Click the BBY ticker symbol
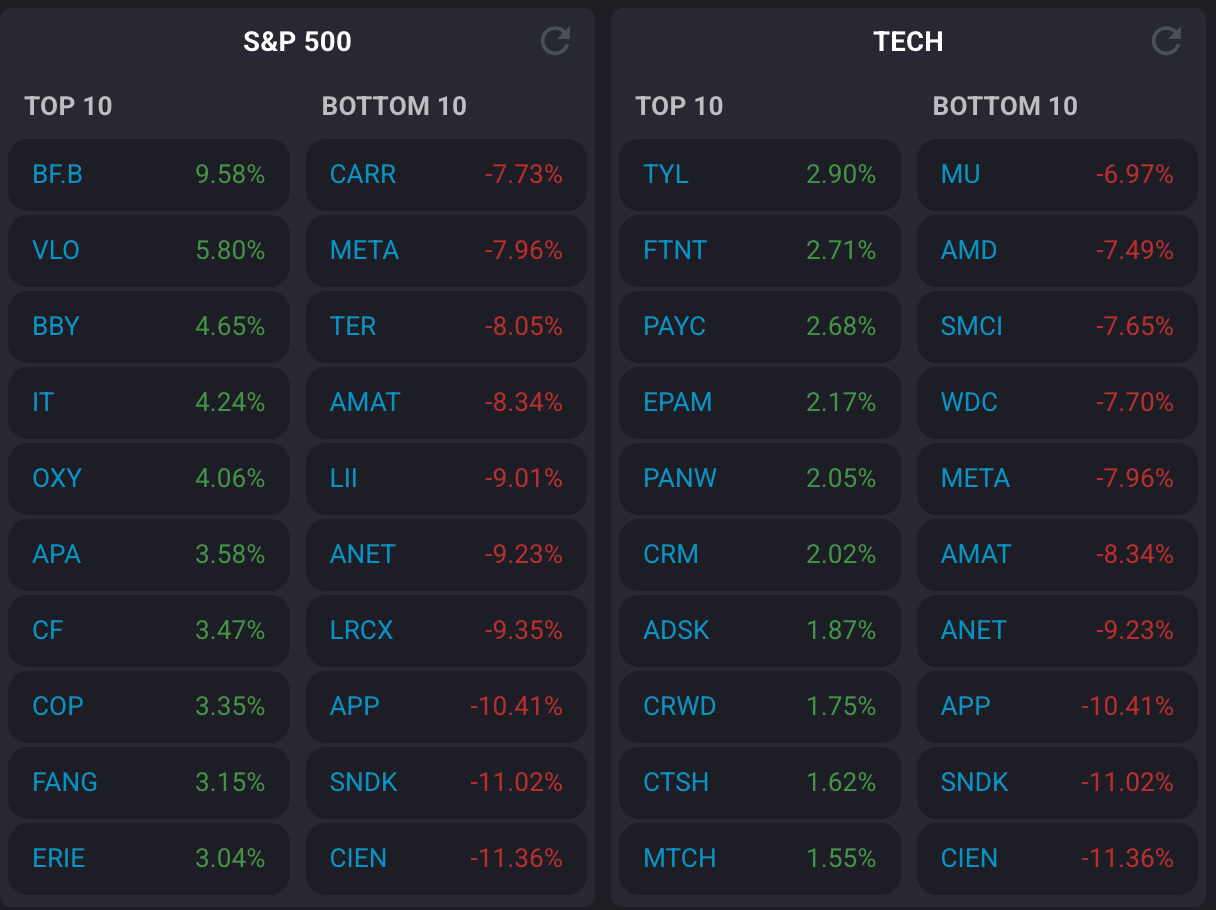The height and width of the screenshot is (910, 1216). tap(56, 327)
